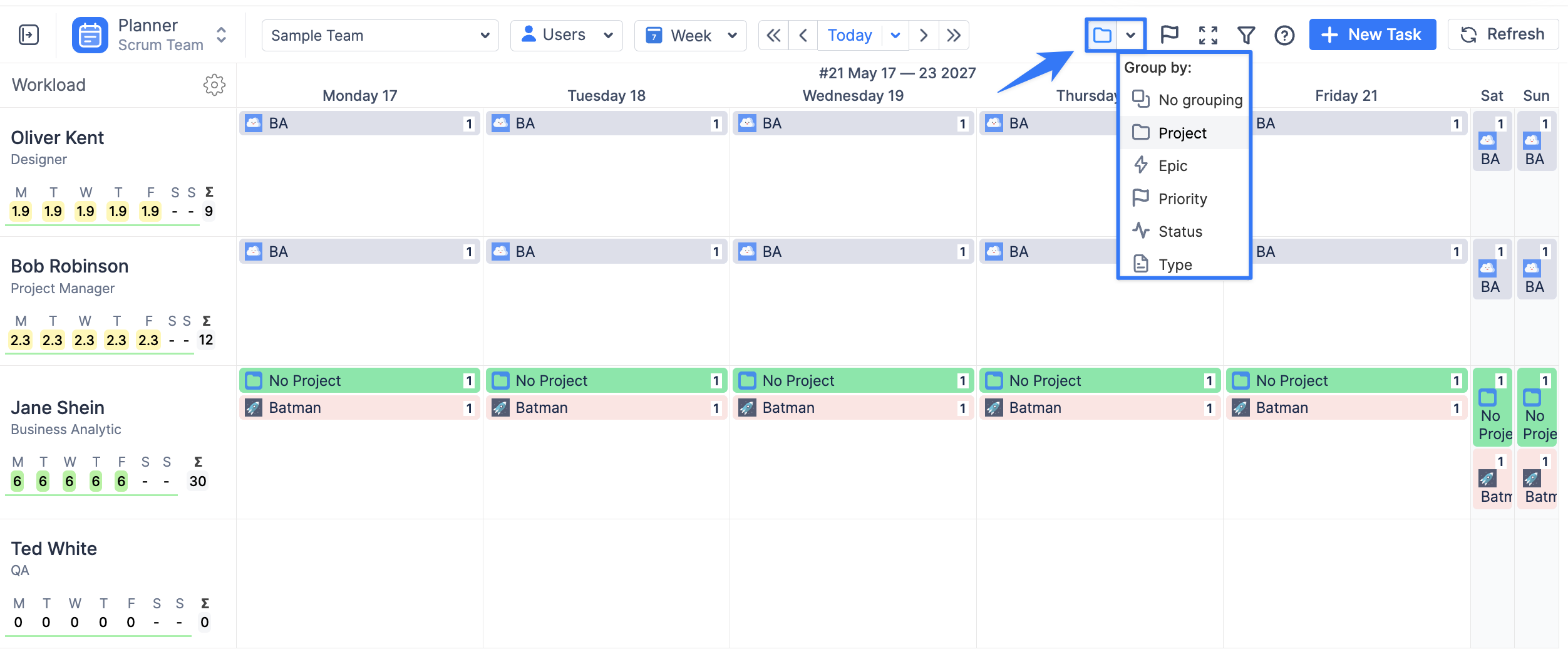Click the Refresh button
This screenshot has height=649, width=1568.
1503,34
